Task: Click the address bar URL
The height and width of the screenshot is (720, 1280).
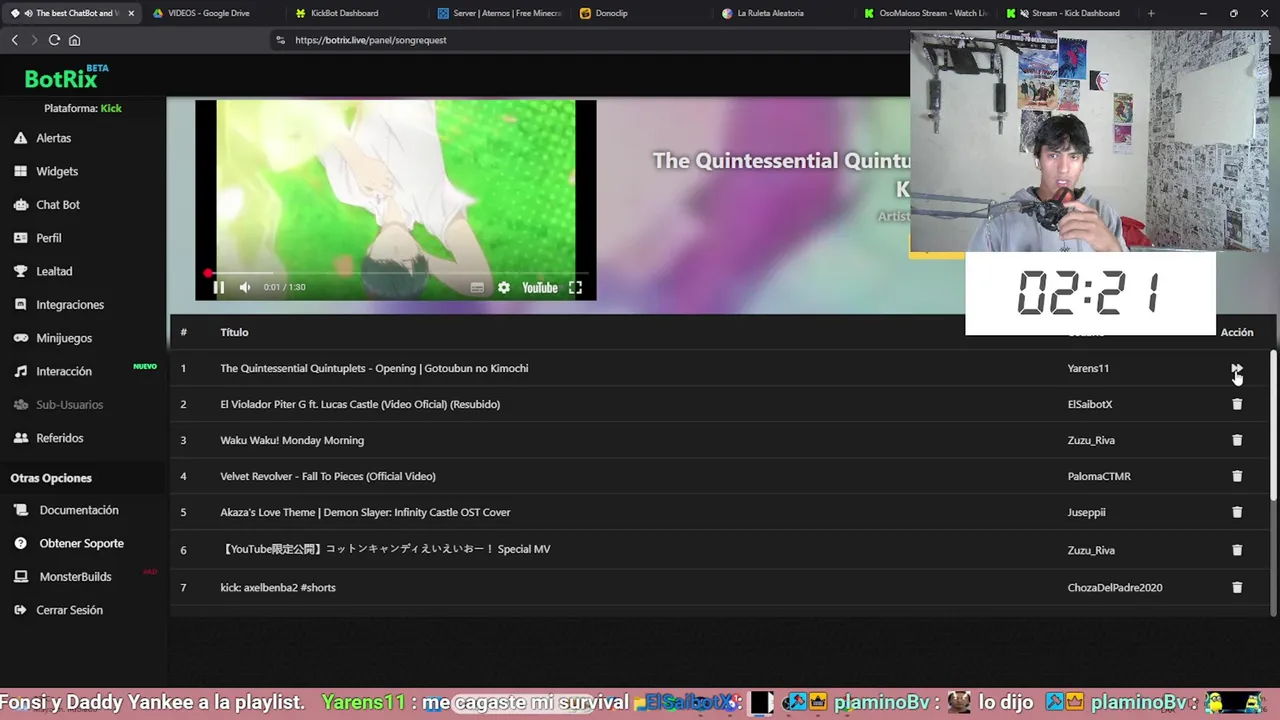Action: pos(370,40)
